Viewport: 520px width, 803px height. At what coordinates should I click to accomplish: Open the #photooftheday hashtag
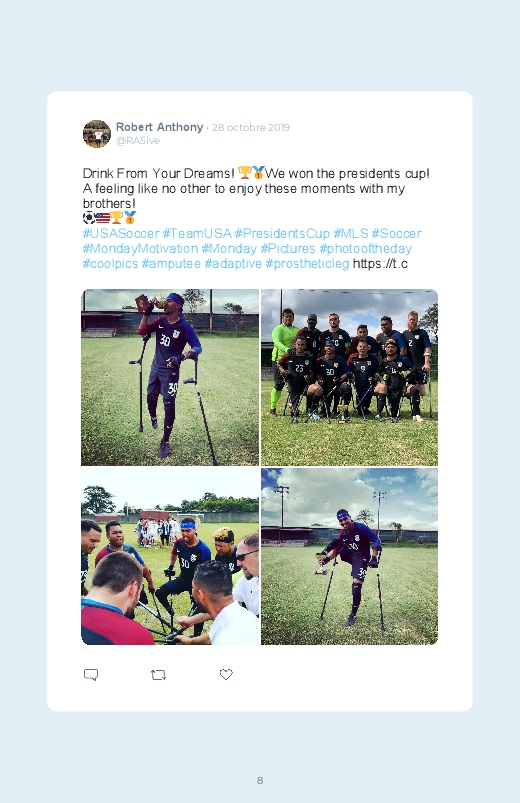click(366, 248)
